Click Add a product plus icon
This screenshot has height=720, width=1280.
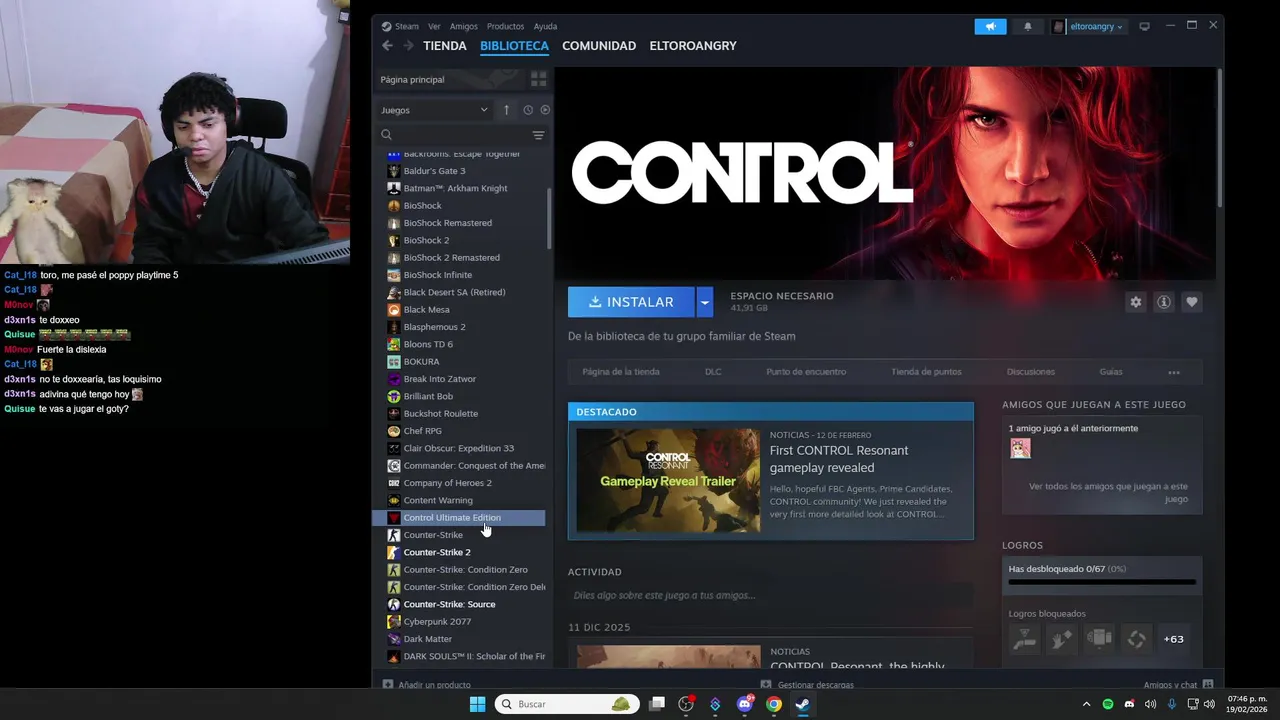[x=388, y=685]
